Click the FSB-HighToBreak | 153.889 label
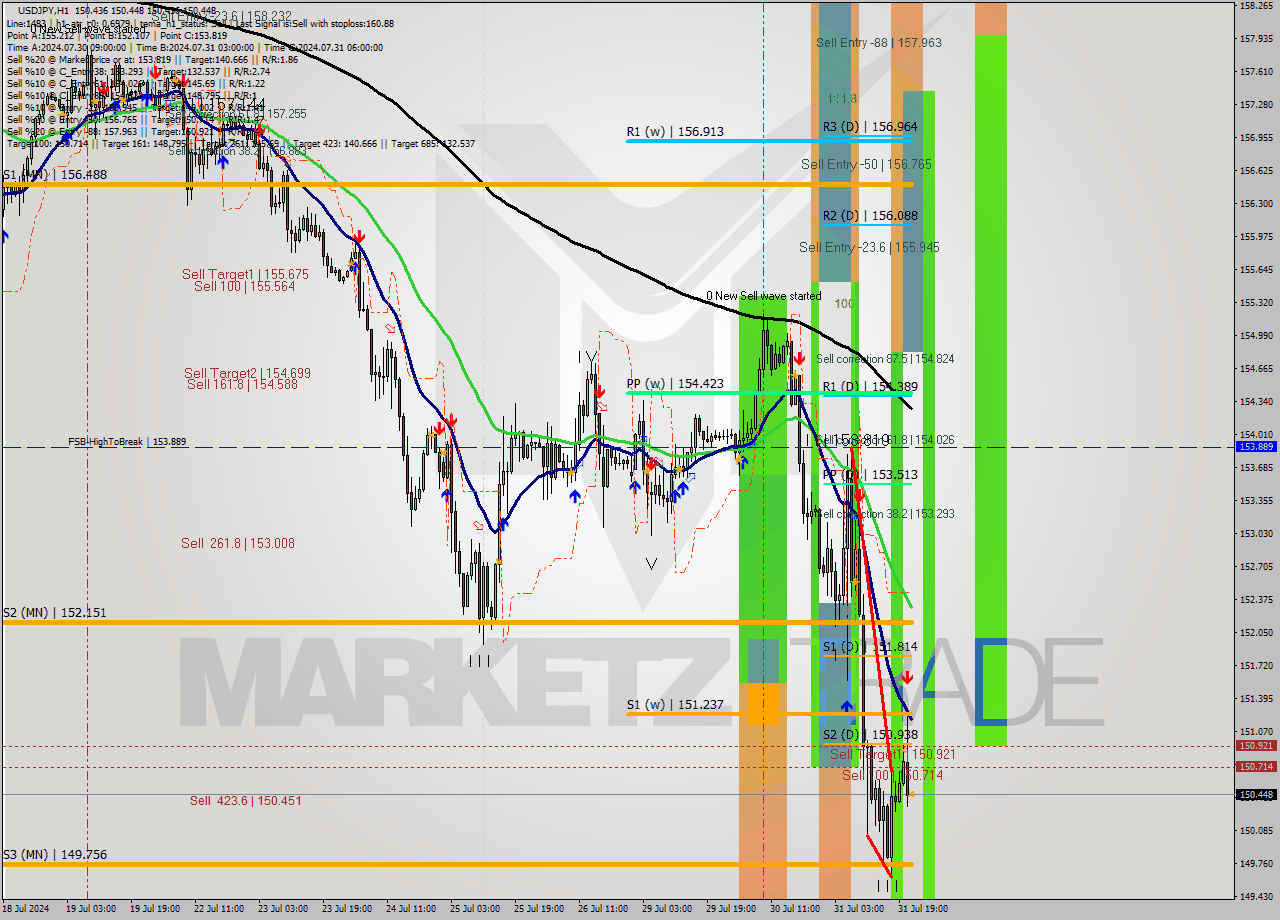The image size is (1280, 920). tap(127, 441)
